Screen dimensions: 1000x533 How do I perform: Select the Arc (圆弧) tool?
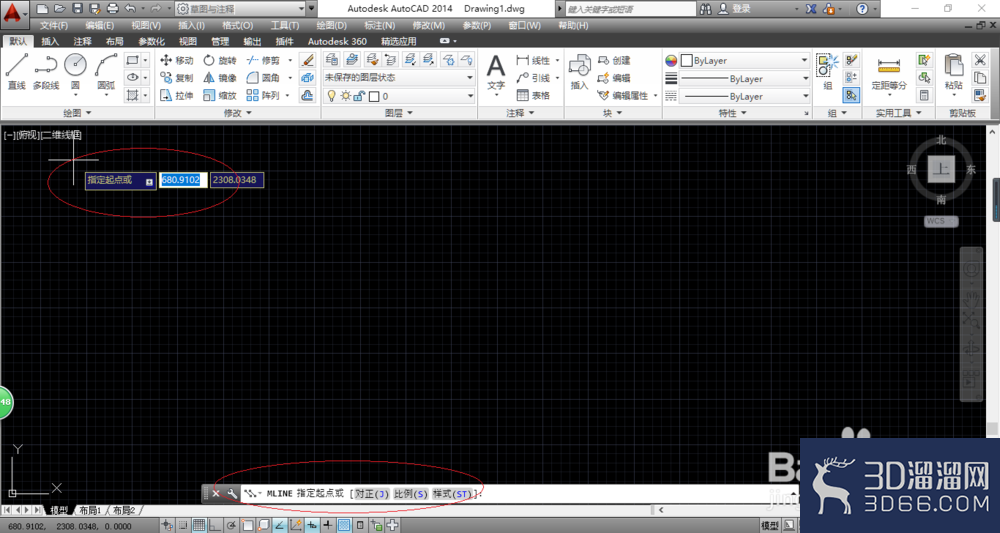click(x=106, y=73)
